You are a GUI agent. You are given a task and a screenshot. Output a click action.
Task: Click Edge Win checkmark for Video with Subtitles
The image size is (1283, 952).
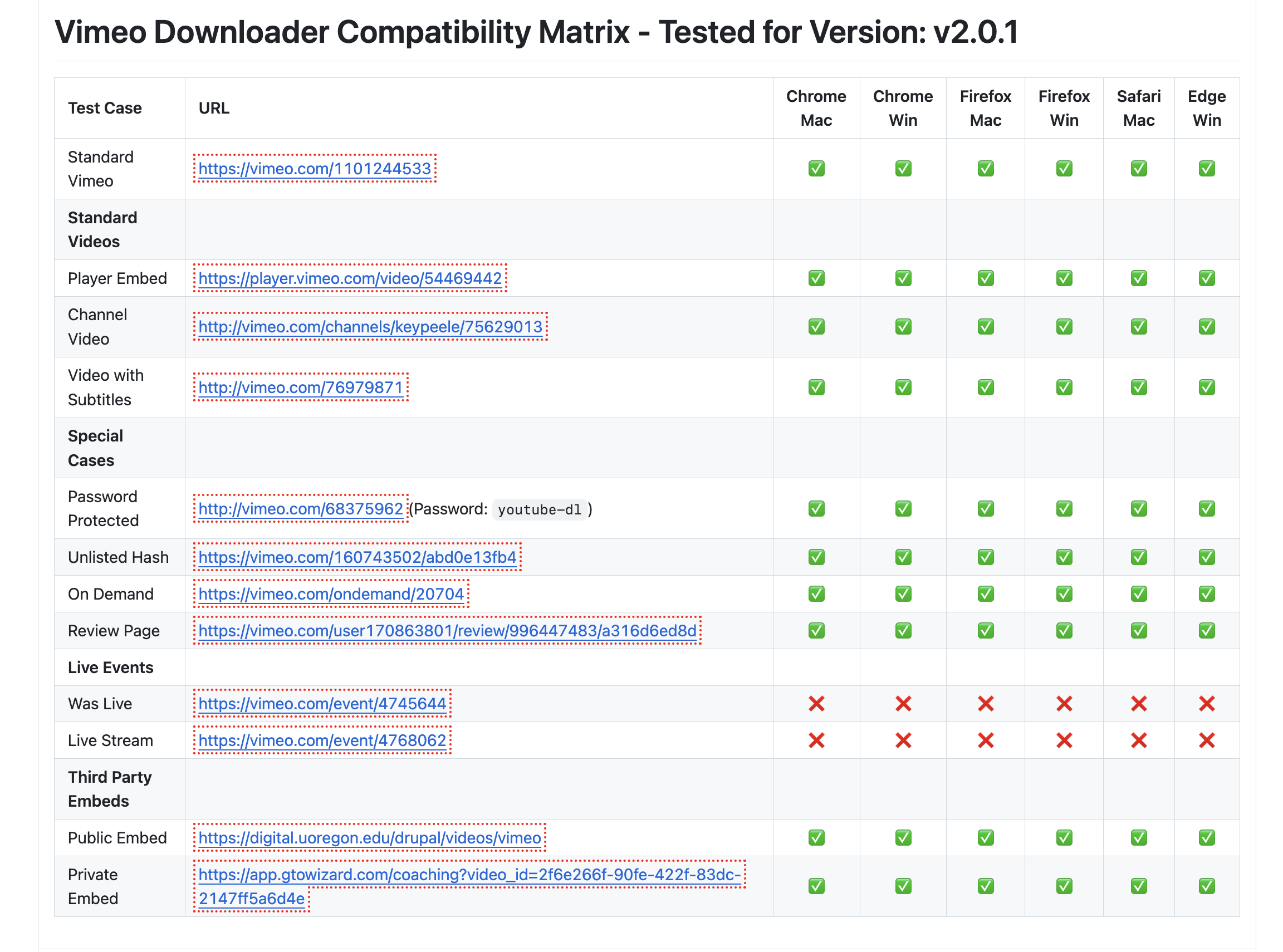click(1206, 387)
